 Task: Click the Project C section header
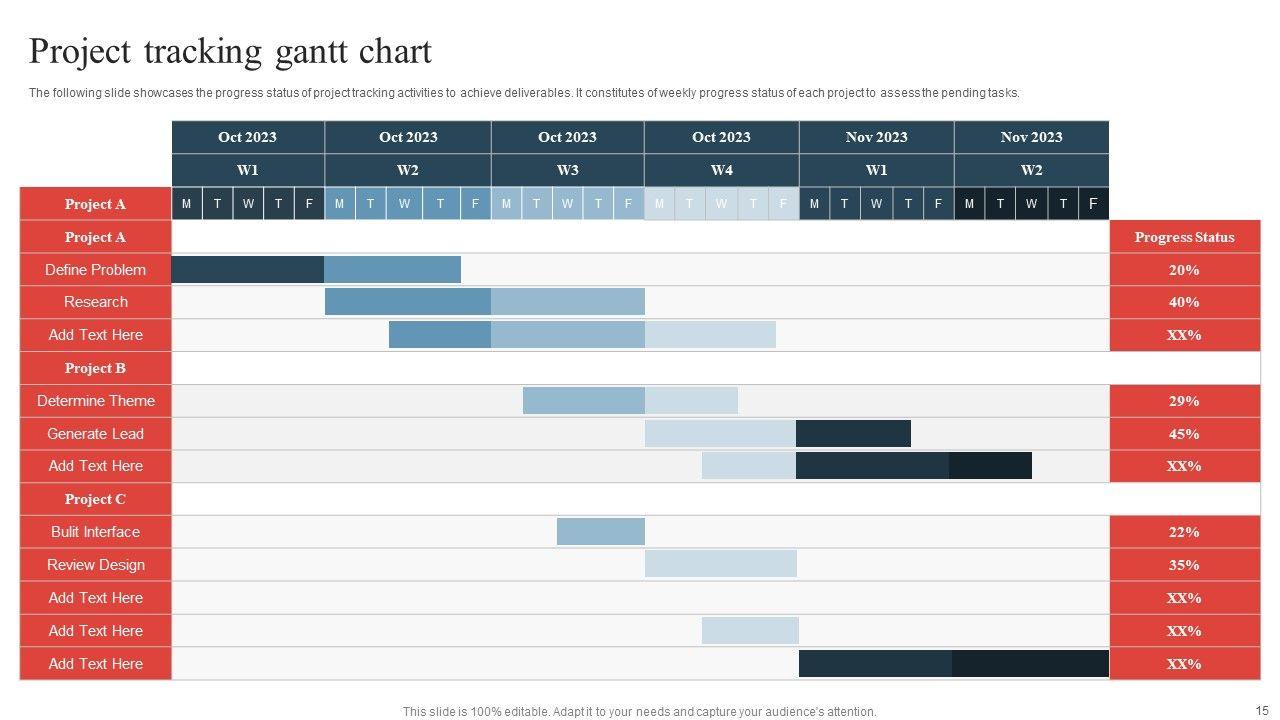pyautogui.click(x=95, y=499)
